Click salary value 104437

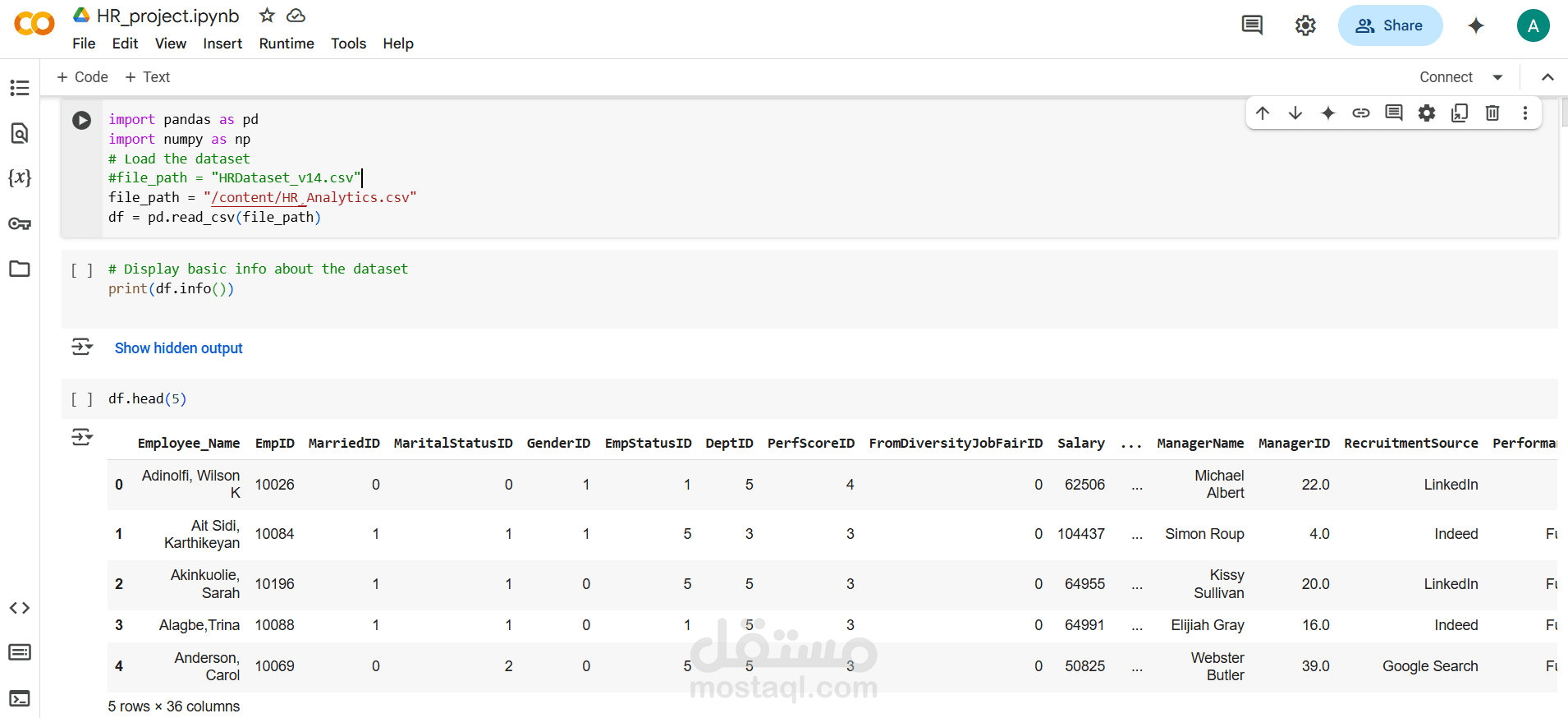click(1080, 534)
